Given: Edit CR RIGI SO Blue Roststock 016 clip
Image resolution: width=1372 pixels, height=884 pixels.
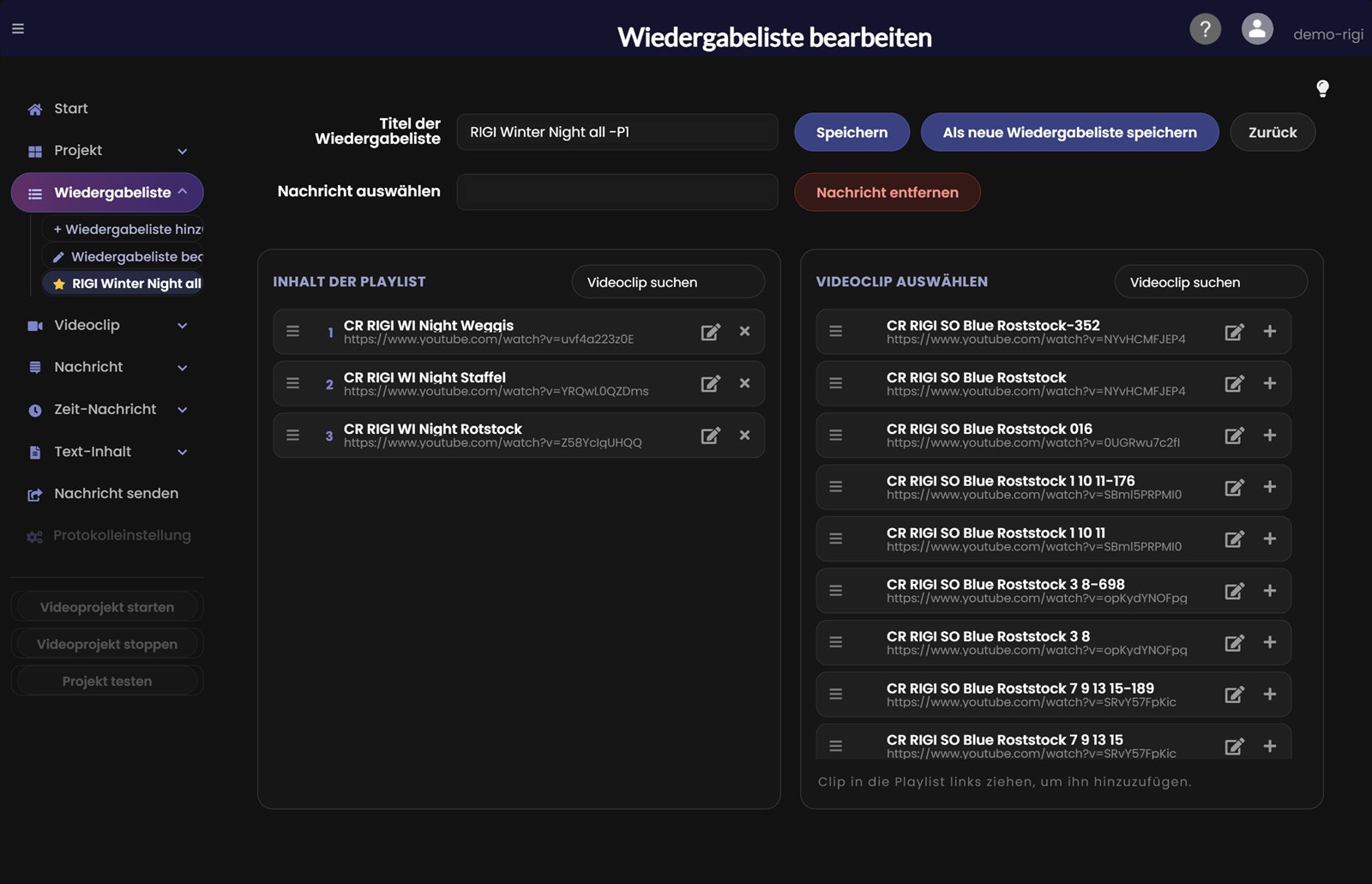Looking at the screenshot, I should 1234,436.
